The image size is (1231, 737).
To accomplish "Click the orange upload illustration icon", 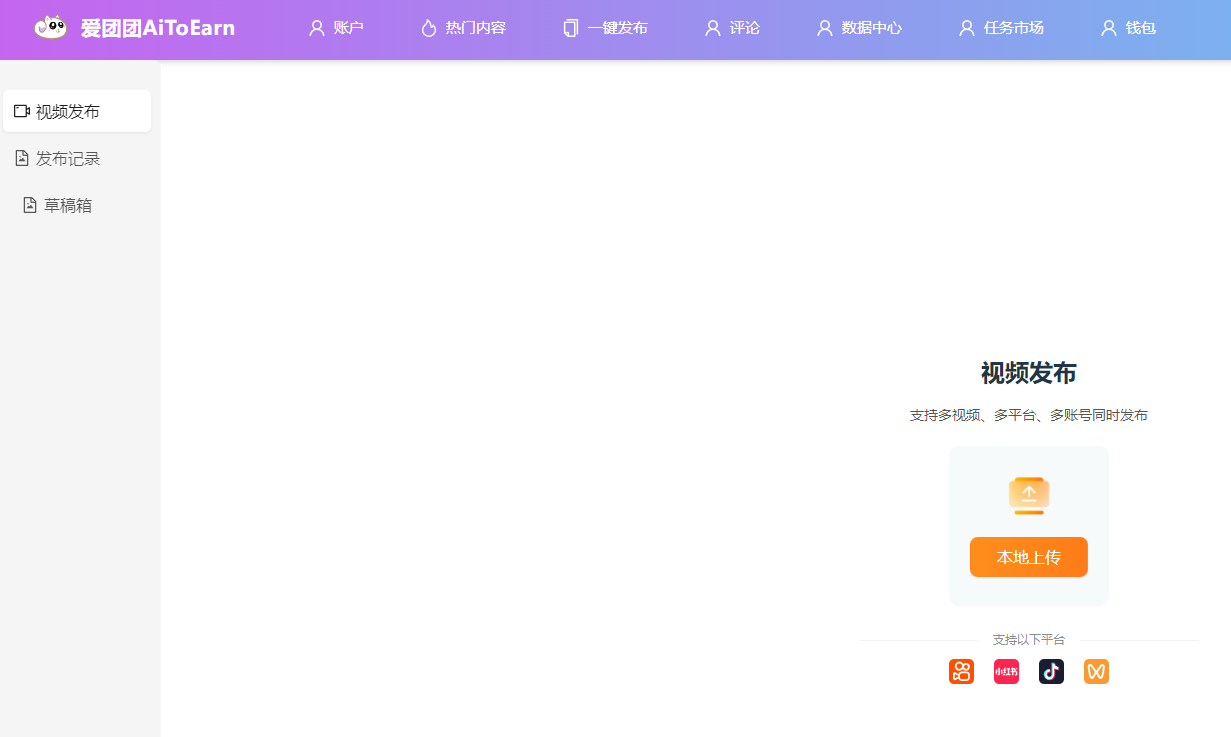I will [1028, 496].
